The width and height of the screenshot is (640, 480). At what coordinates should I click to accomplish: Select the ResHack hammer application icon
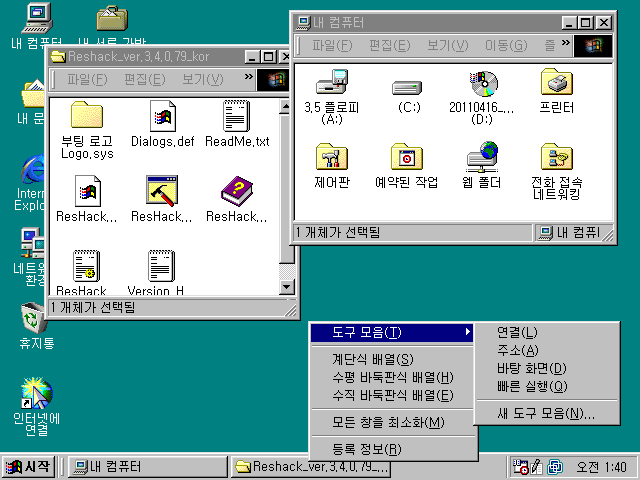coord(162,191)
